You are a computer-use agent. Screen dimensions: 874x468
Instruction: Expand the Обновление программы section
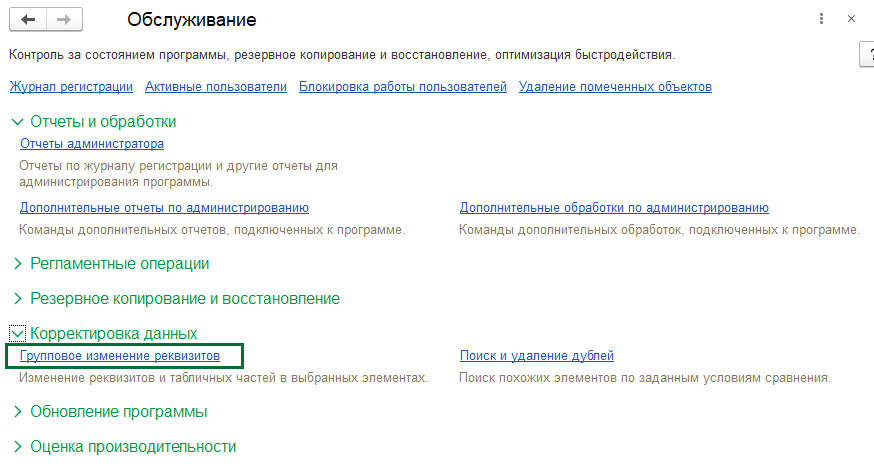point(110,412)
